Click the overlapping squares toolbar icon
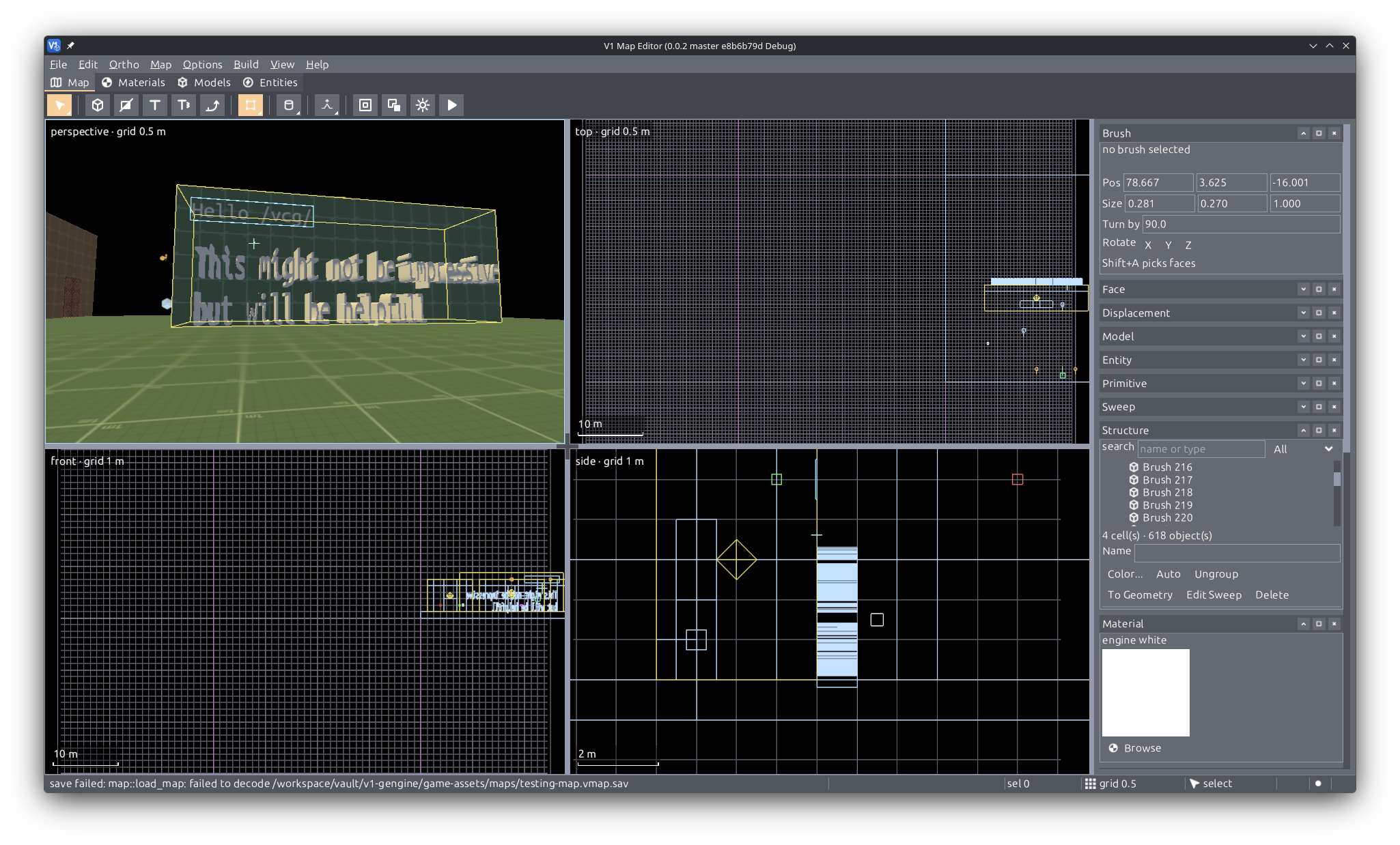Screen dimensions: 1400x845 coord(394,105)
